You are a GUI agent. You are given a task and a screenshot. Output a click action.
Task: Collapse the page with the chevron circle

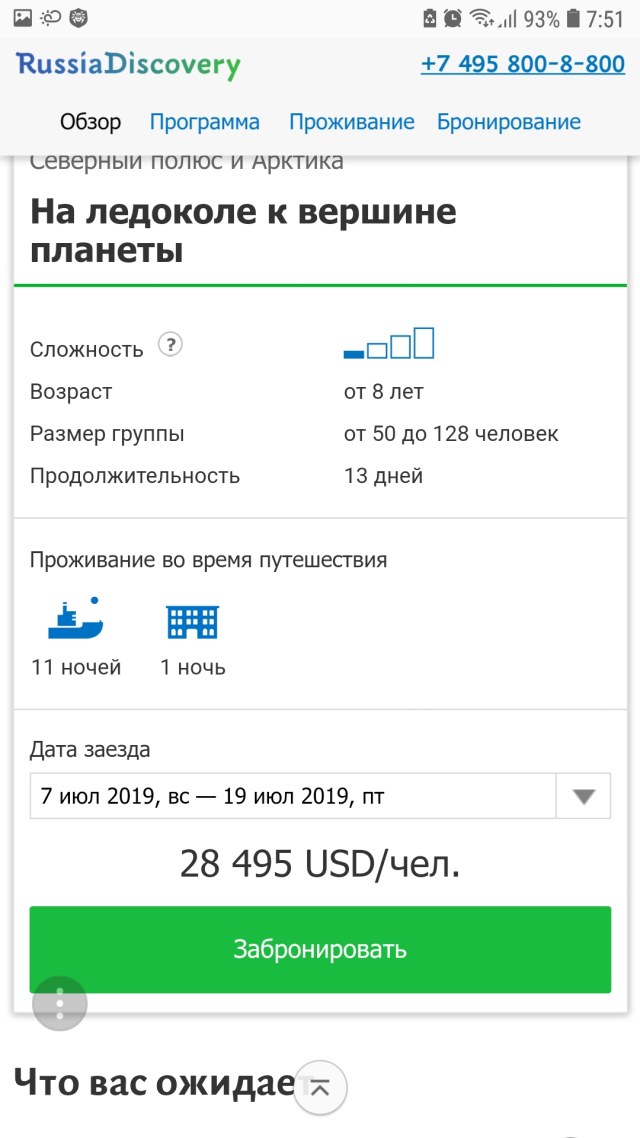coord(319,1087)
